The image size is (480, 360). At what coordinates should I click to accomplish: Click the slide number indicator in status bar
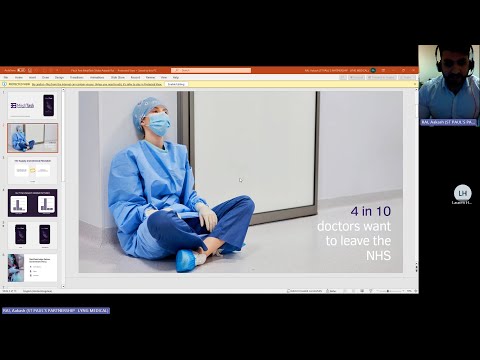[x=9, y=291]
